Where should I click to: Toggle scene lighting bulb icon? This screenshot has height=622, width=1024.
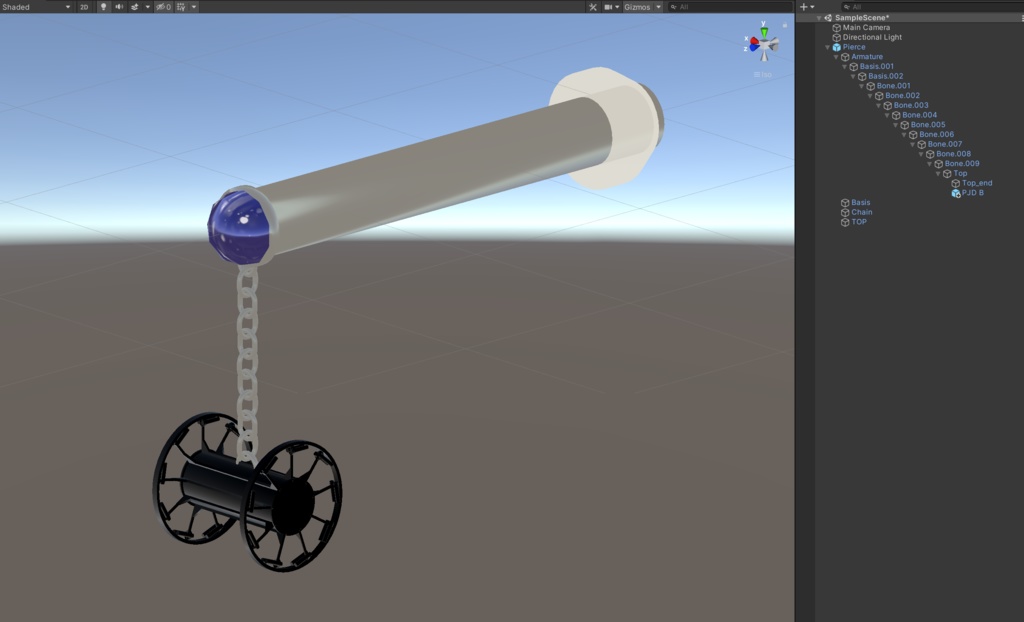[x=103, y=7]
